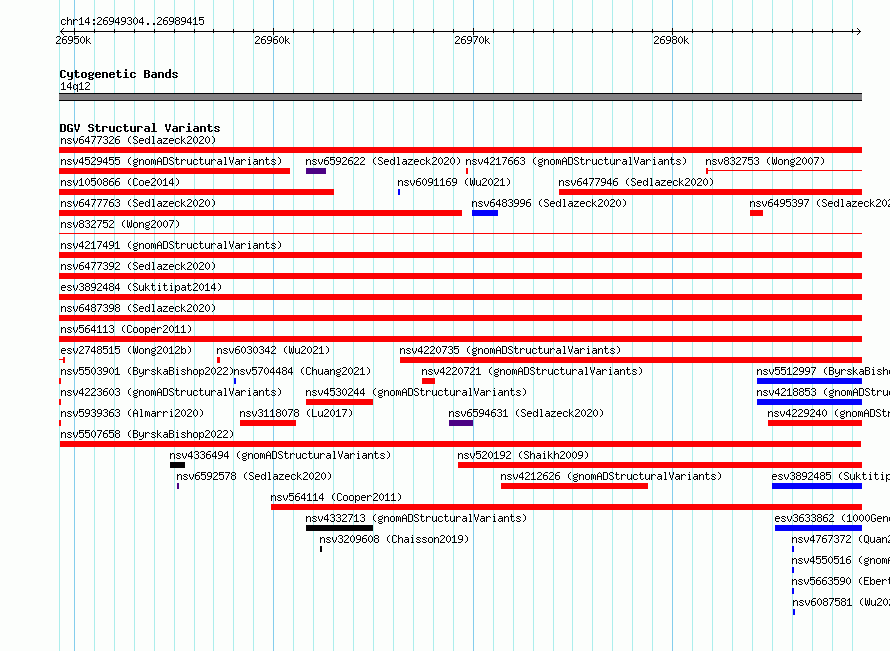This screenshot has width=890, height=651.
Task: Select nsv4223603 (gnomADStructuralVariants) label
Action: (x=171, y=392)
